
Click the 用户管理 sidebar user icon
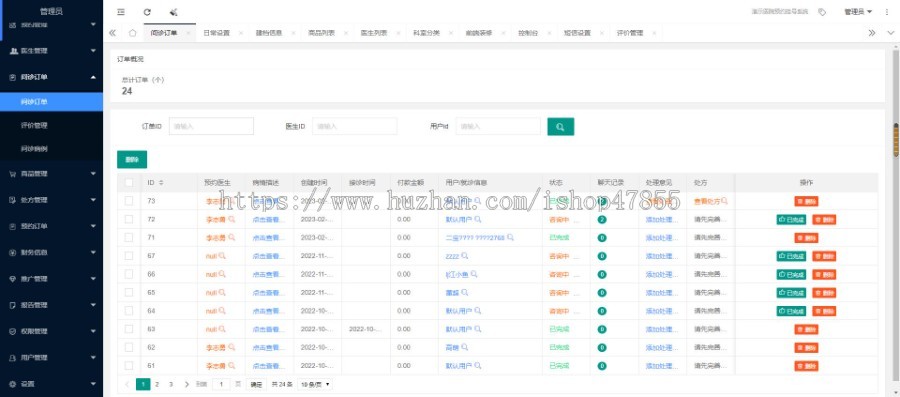pos(13,357)
